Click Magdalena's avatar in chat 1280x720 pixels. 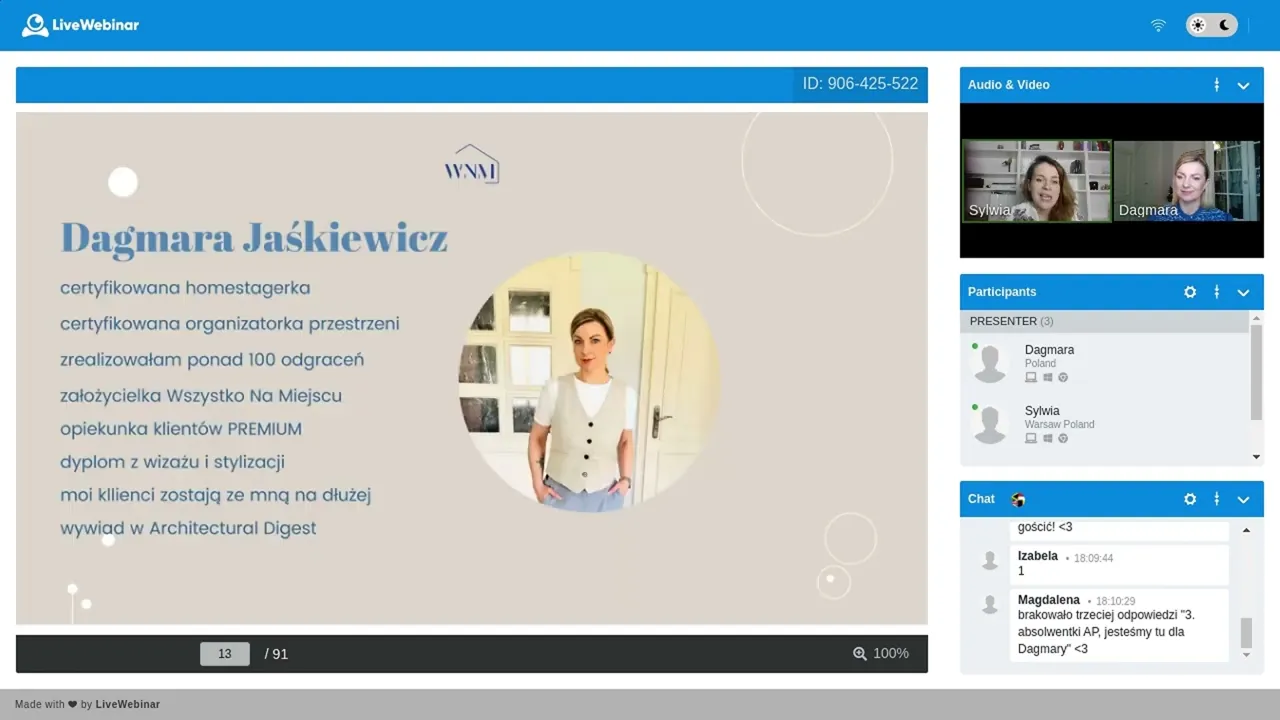tap(990, 604)
